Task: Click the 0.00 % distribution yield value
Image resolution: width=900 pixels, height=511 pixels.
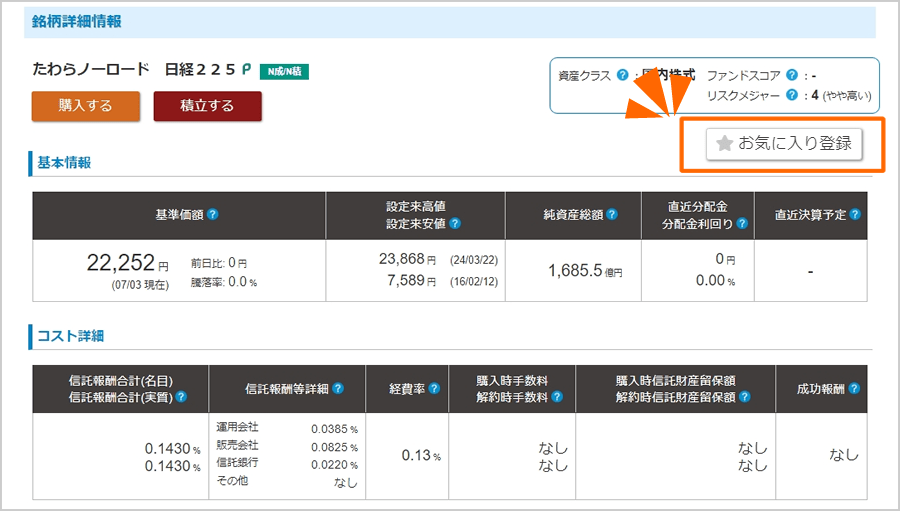Action: (x=715, y=280)
